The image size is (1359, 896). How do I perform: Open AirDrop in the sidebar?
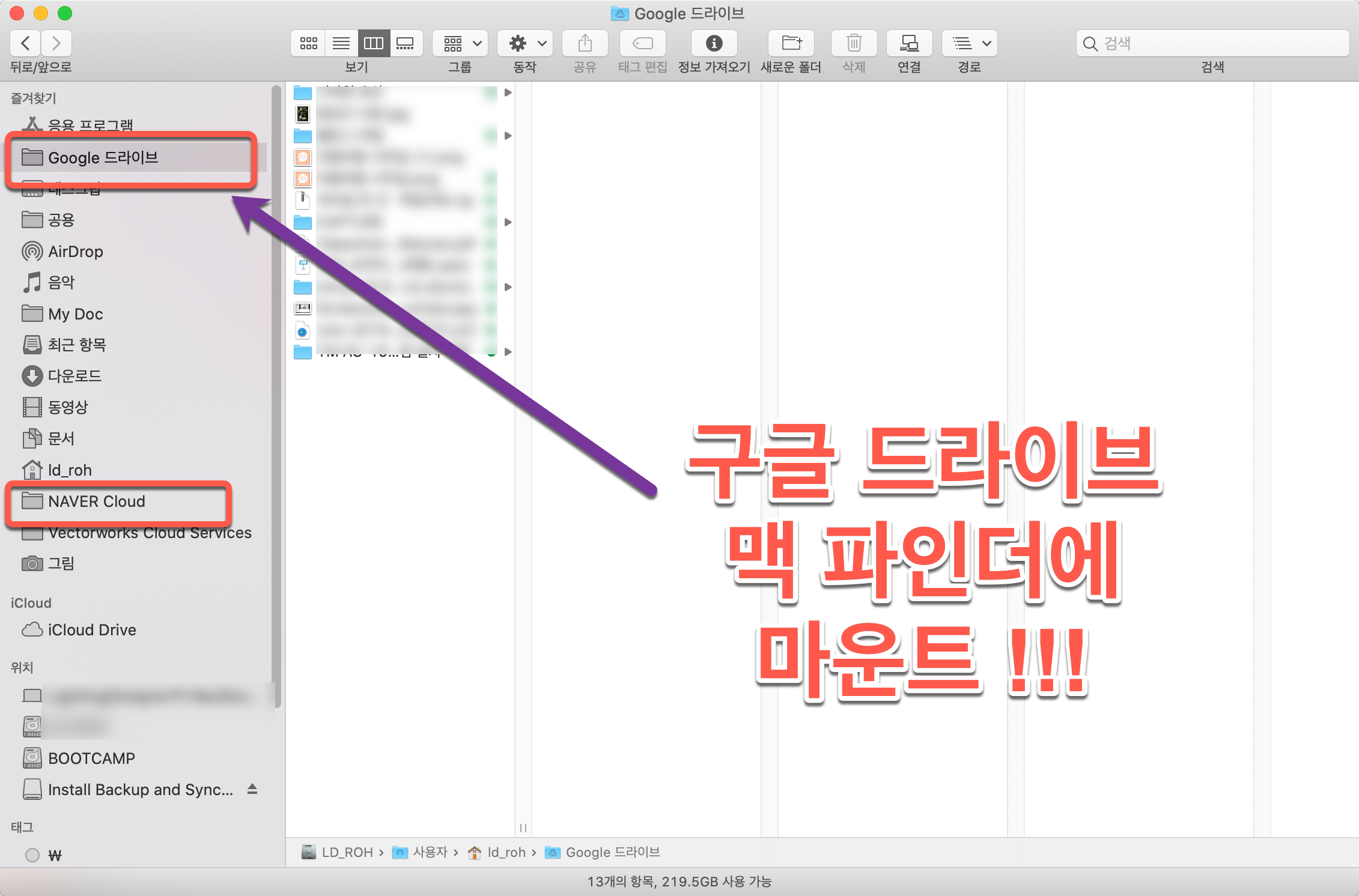click(75, 252)
